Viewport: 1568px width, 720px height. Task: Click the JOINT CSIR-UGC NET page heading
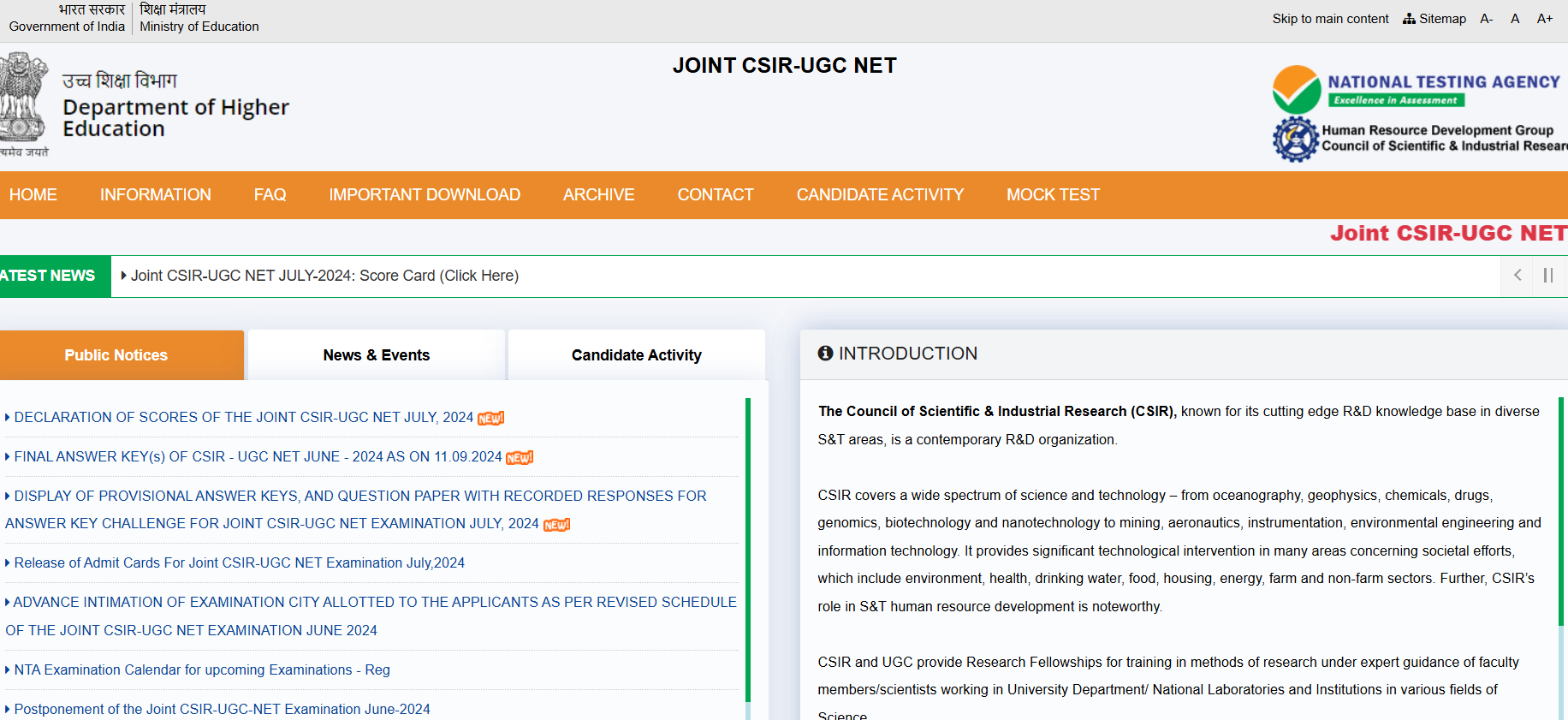[x=784, y=66]
